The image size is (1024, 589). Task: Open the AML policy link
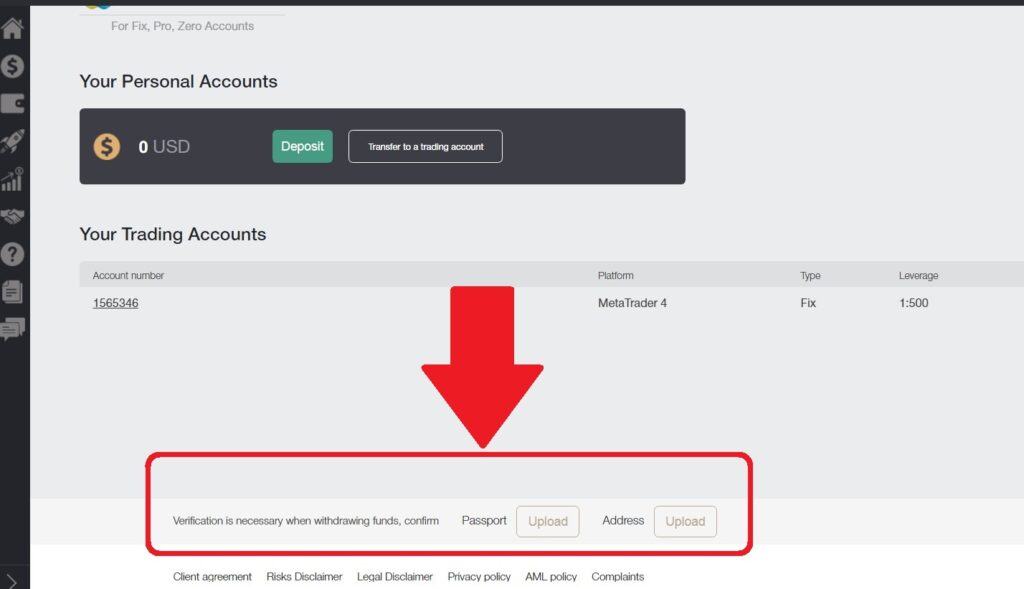551,577
